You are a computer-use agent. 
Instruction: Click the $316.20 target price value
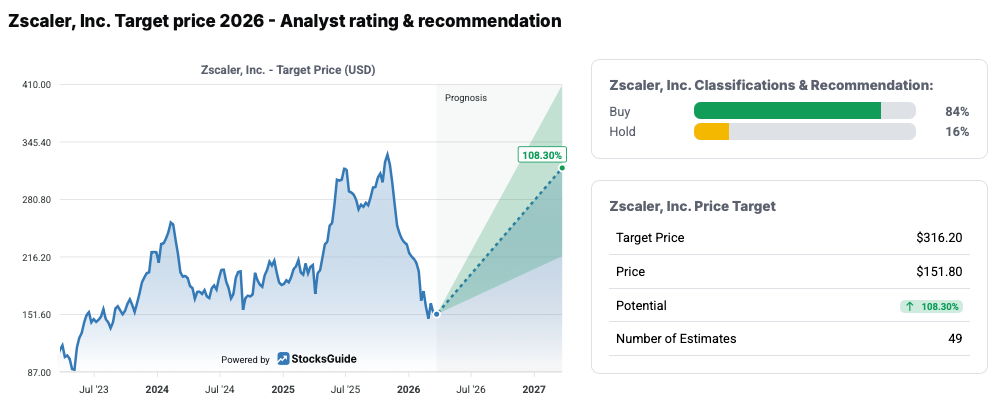[939, 238]
